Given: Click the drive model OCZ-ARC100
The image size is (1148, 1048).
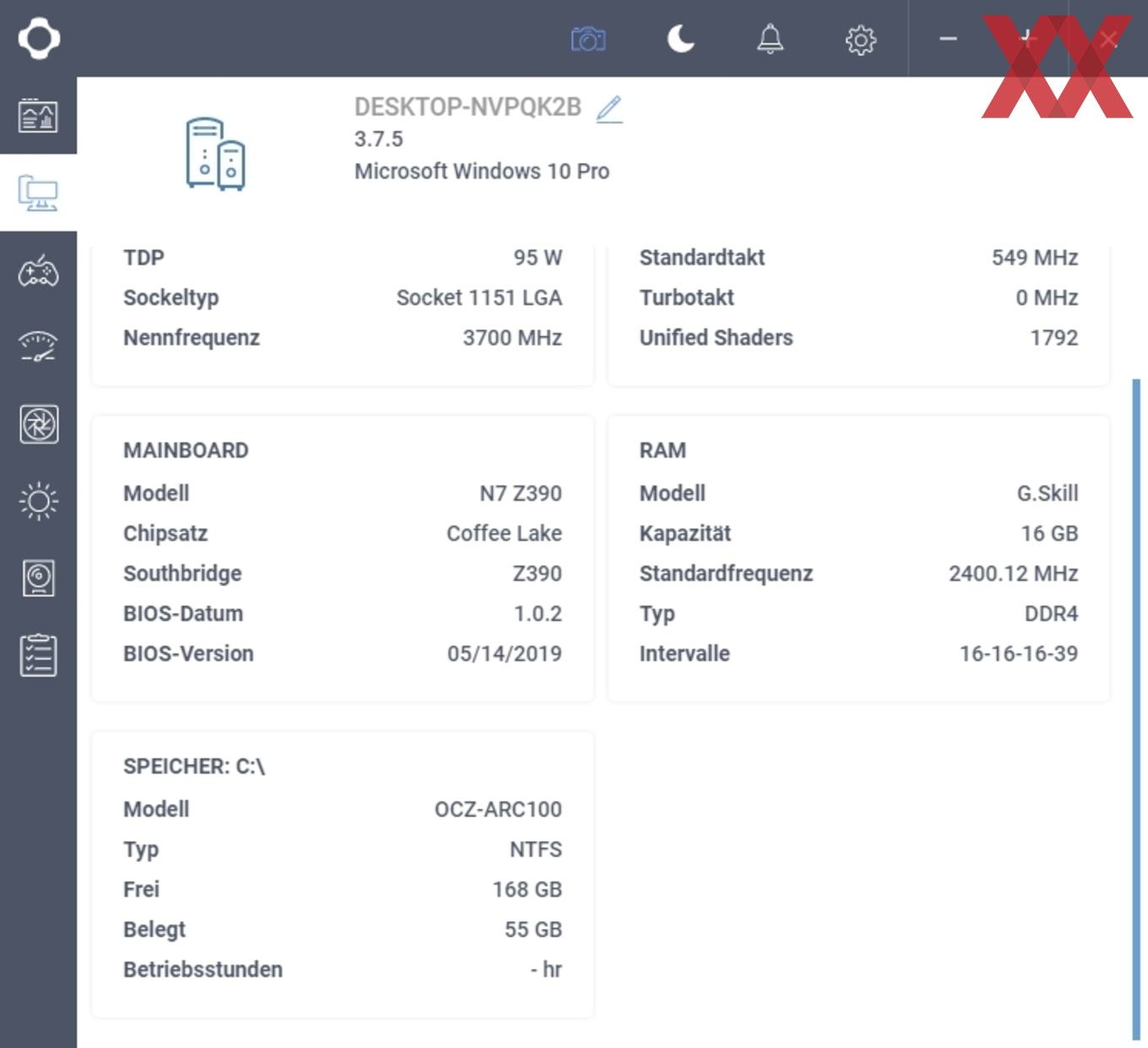Looking at the screenshot, I should (498, 809).
